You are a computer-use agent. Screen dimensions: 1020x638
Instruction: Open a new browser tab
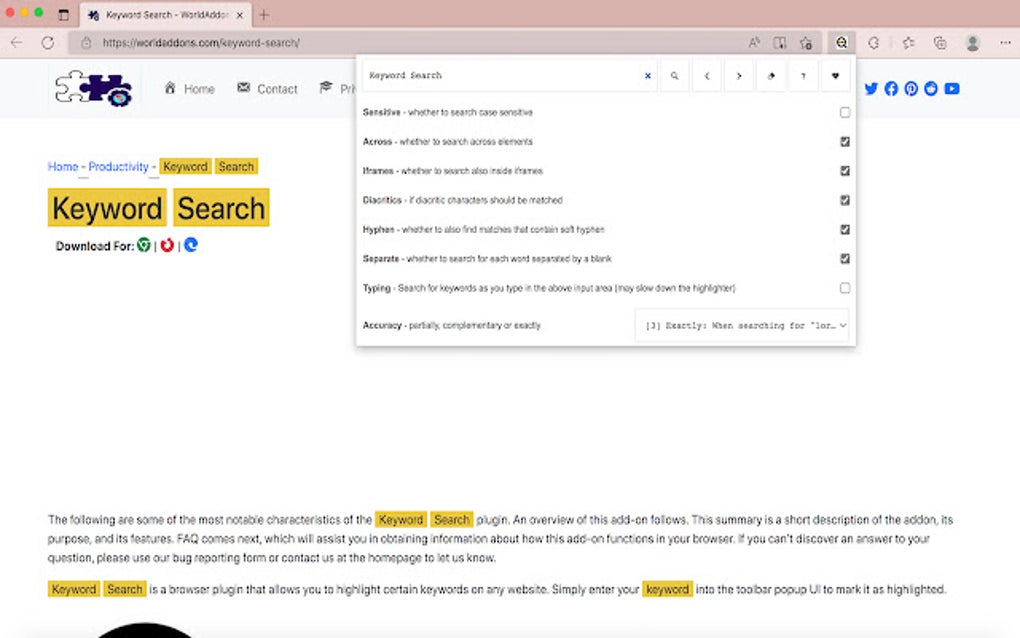coord(264,15)
